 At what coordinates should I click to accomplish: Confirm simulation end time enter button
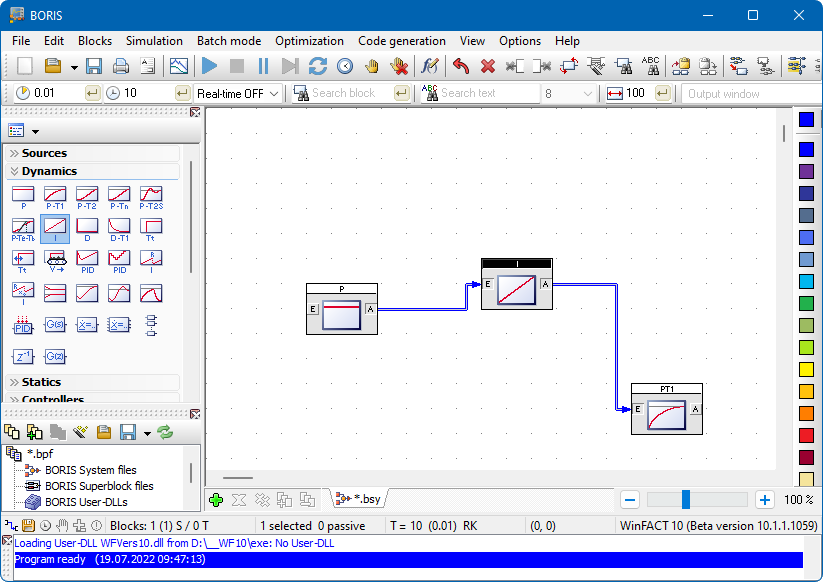click(182, 93)
